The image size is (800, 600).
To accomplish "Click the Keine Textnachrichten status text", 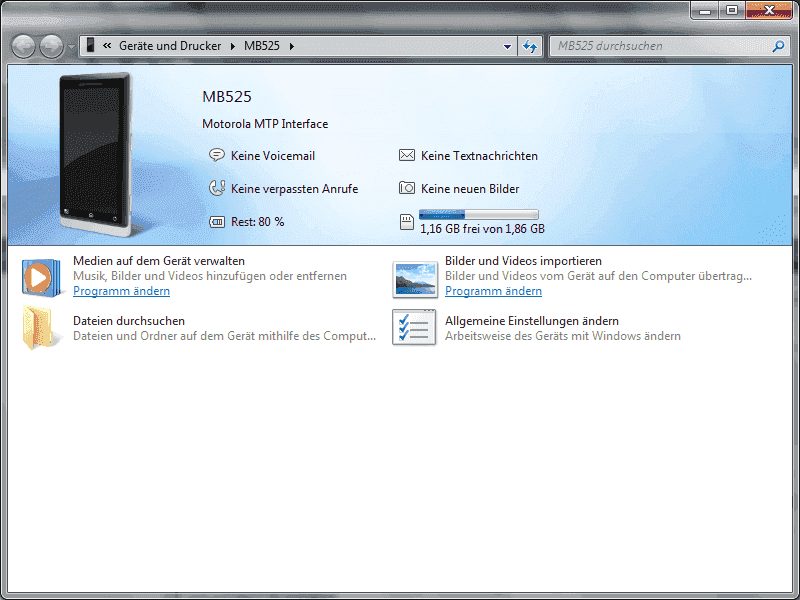I will (479, 156).
